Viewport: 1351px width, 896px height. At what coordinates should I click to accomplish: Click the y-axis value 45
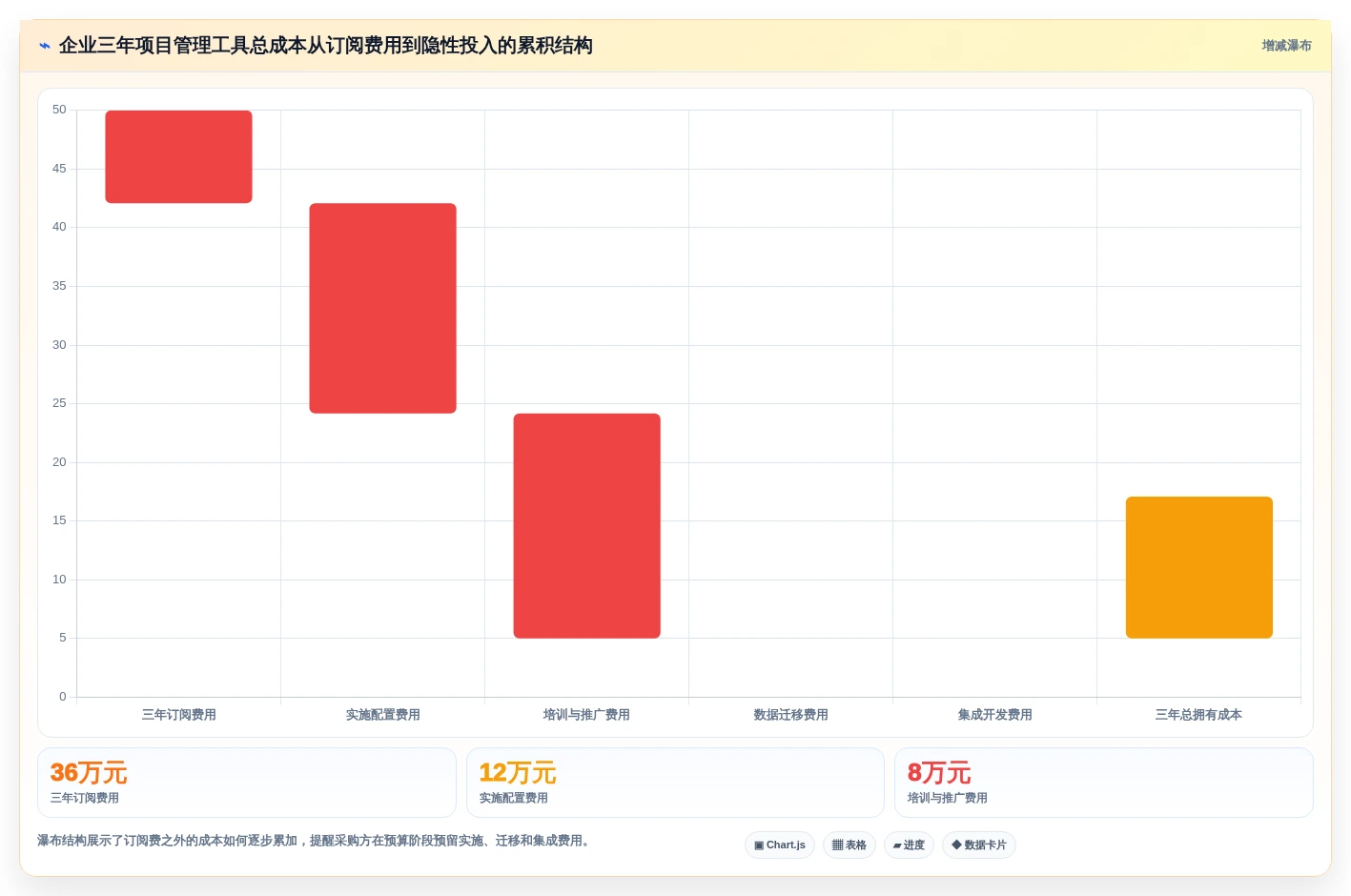(59, 169)
